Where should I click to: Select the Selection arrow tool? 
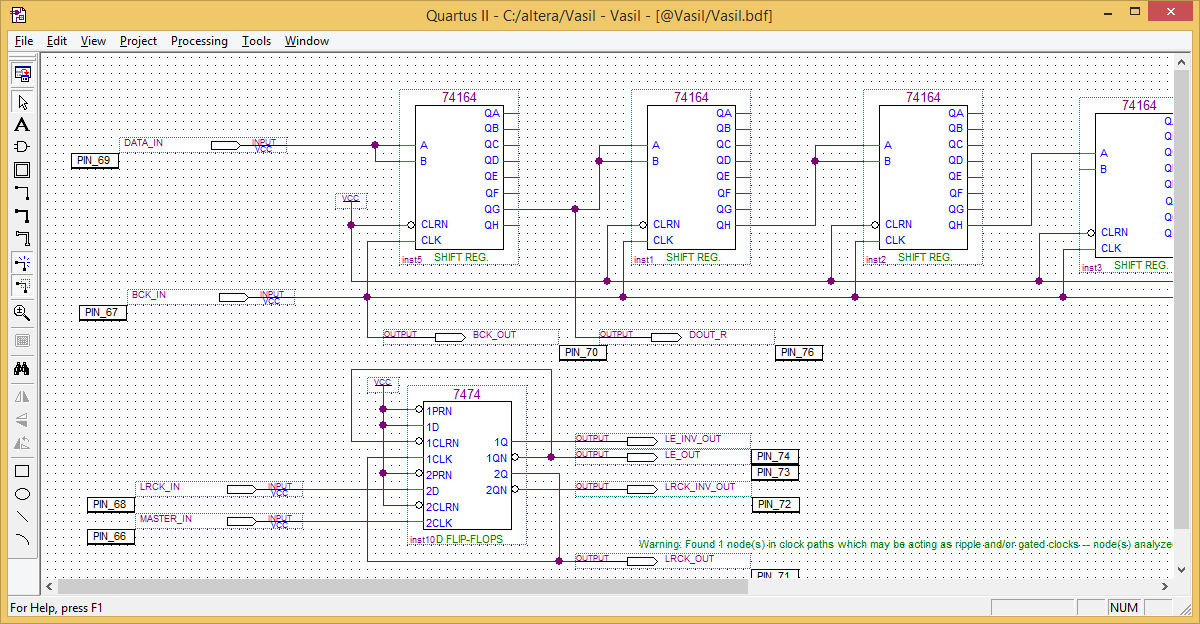click(22, 101)
